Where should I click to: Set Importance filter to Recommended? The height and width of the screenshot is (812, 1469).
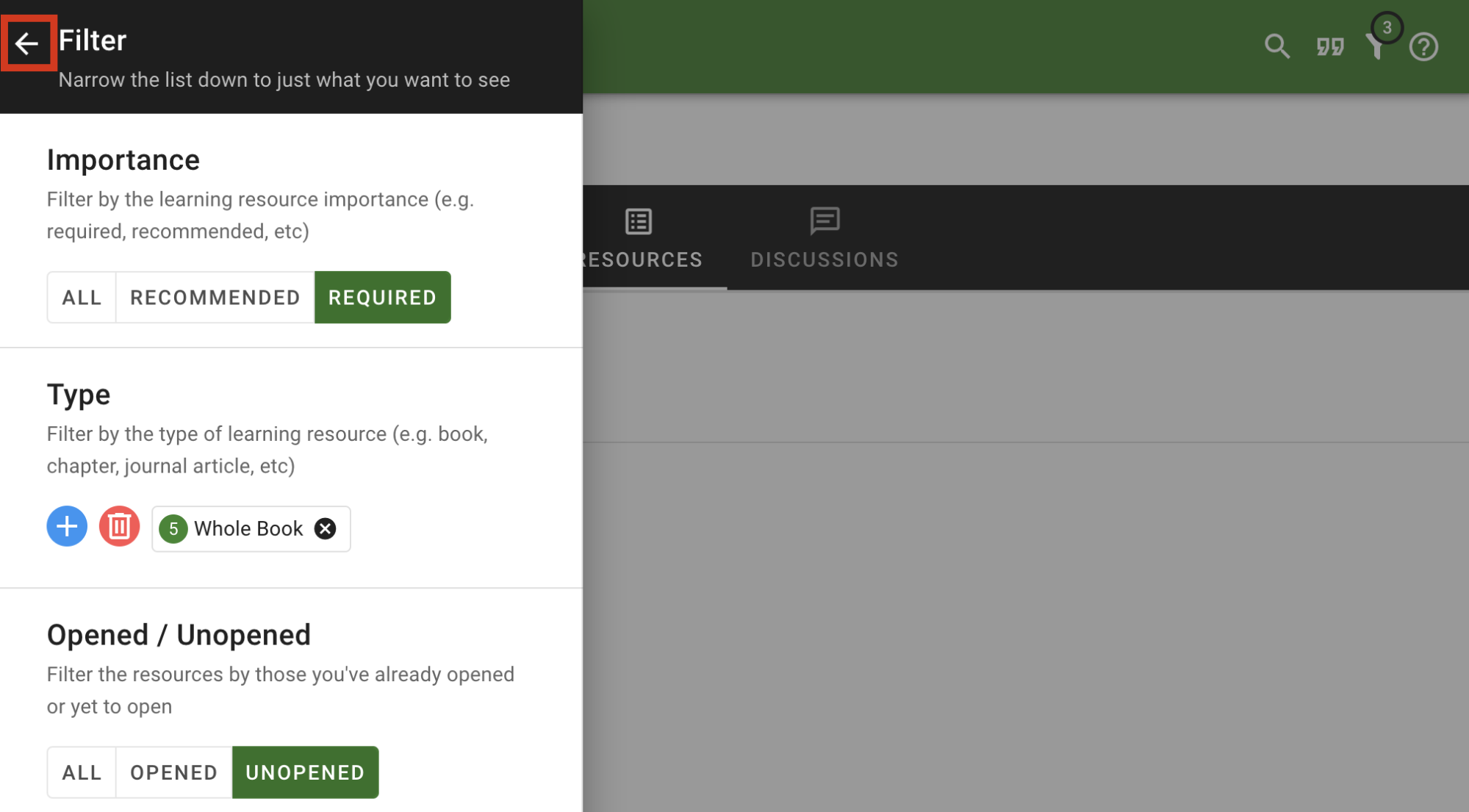215,298
